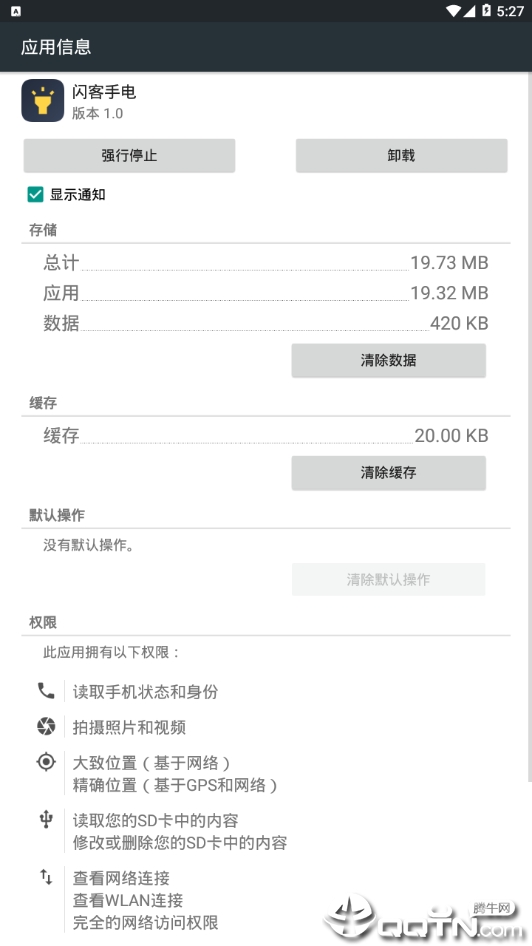Open the 拍摄照片和视频 permission entry
The width and height of the screenshot is (532, 946).
coord(129,728)
